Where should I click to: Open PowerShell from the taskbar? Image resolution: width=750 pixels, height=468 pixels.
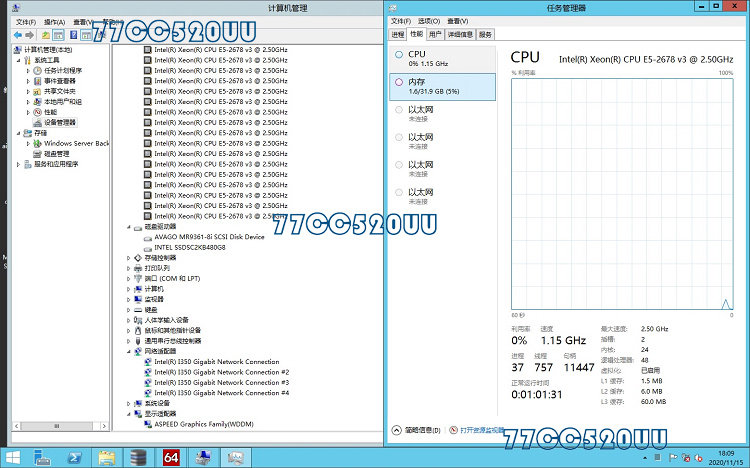[x=74, y=458]
